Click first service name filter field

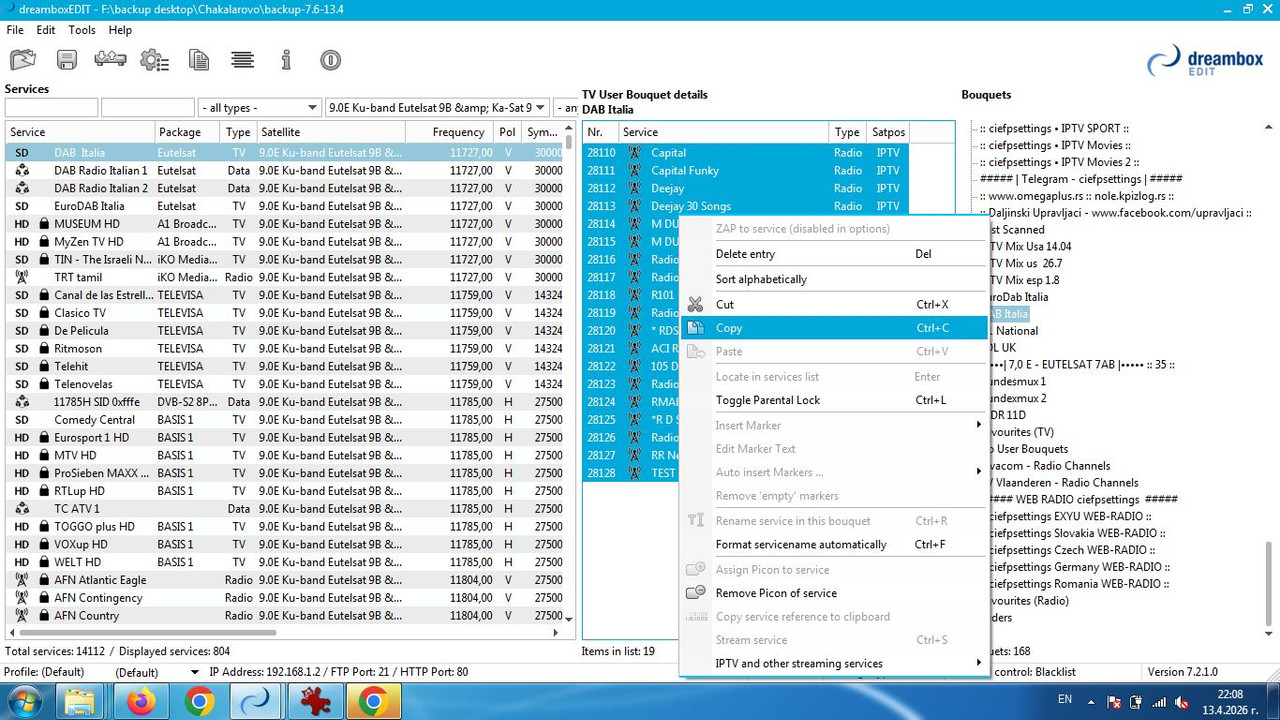click(51, 108)
